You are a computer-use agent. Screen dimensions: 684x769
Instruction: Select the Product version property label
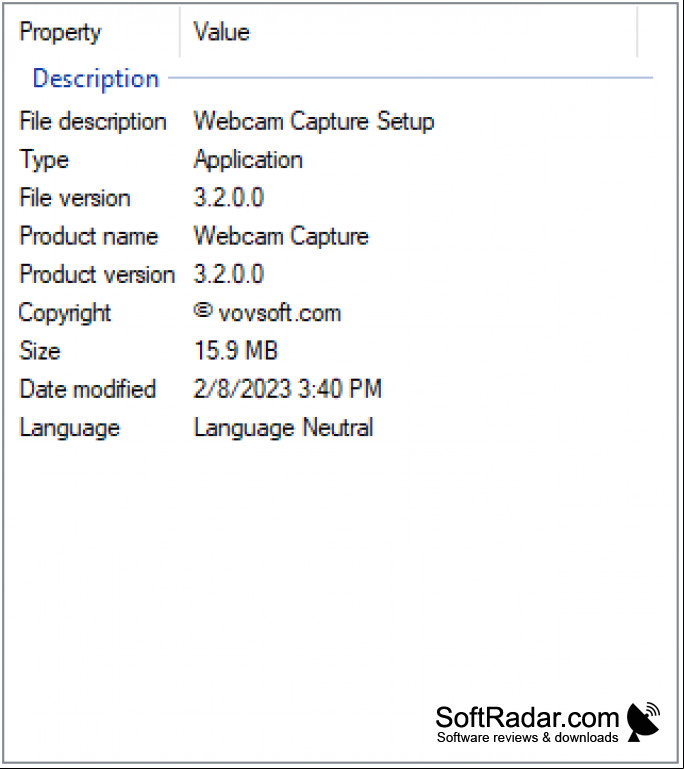point(97,274)
